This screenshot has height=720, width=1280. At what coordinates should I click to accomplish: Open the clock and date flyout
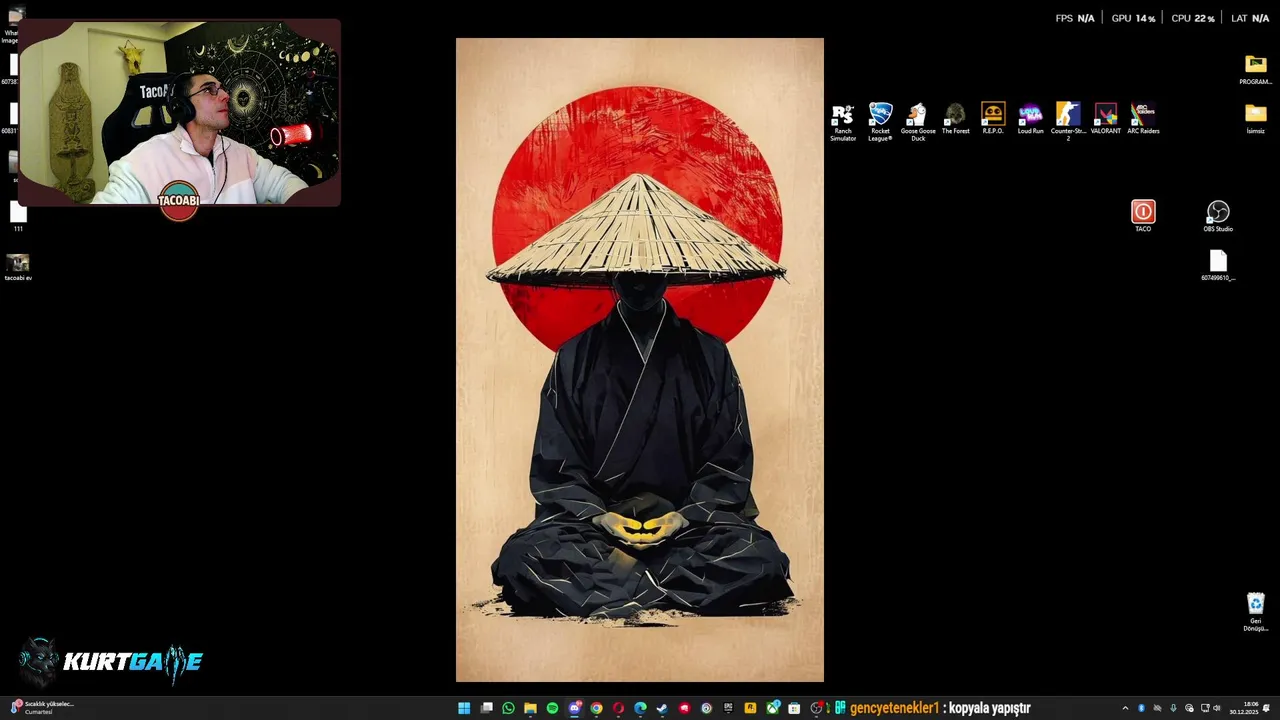pos(1244,708)
